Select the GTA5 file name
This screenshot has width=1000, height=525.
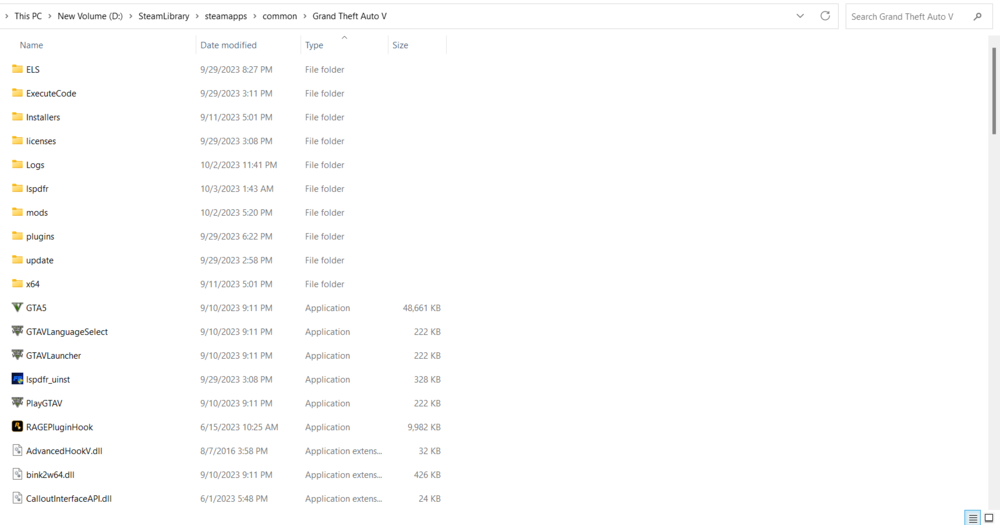click(x=36, y=307)
